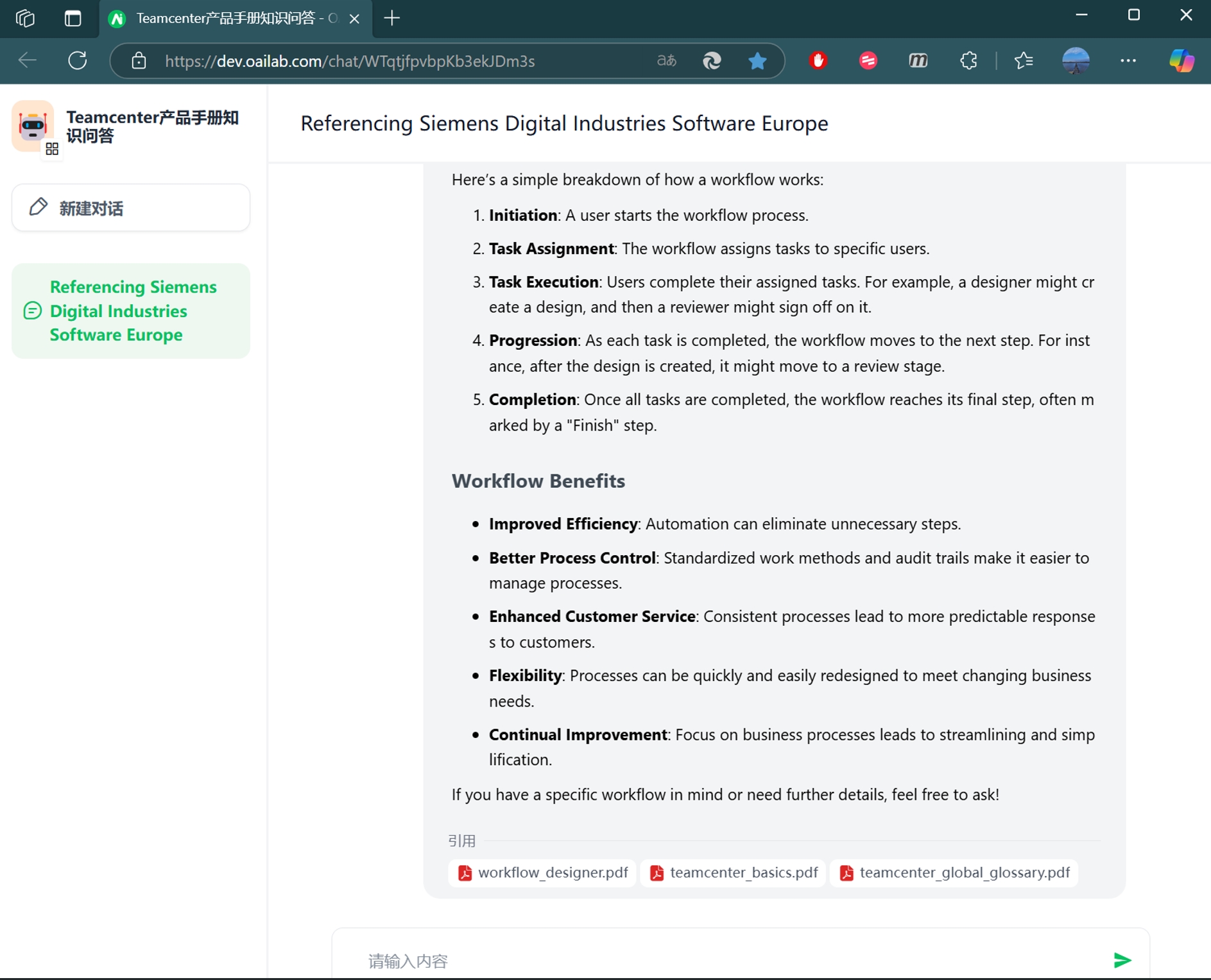Open the teamcenter_basics.pdf citation
The height and width of the screenshot is (980, 1211).
[x=733, y=872]
